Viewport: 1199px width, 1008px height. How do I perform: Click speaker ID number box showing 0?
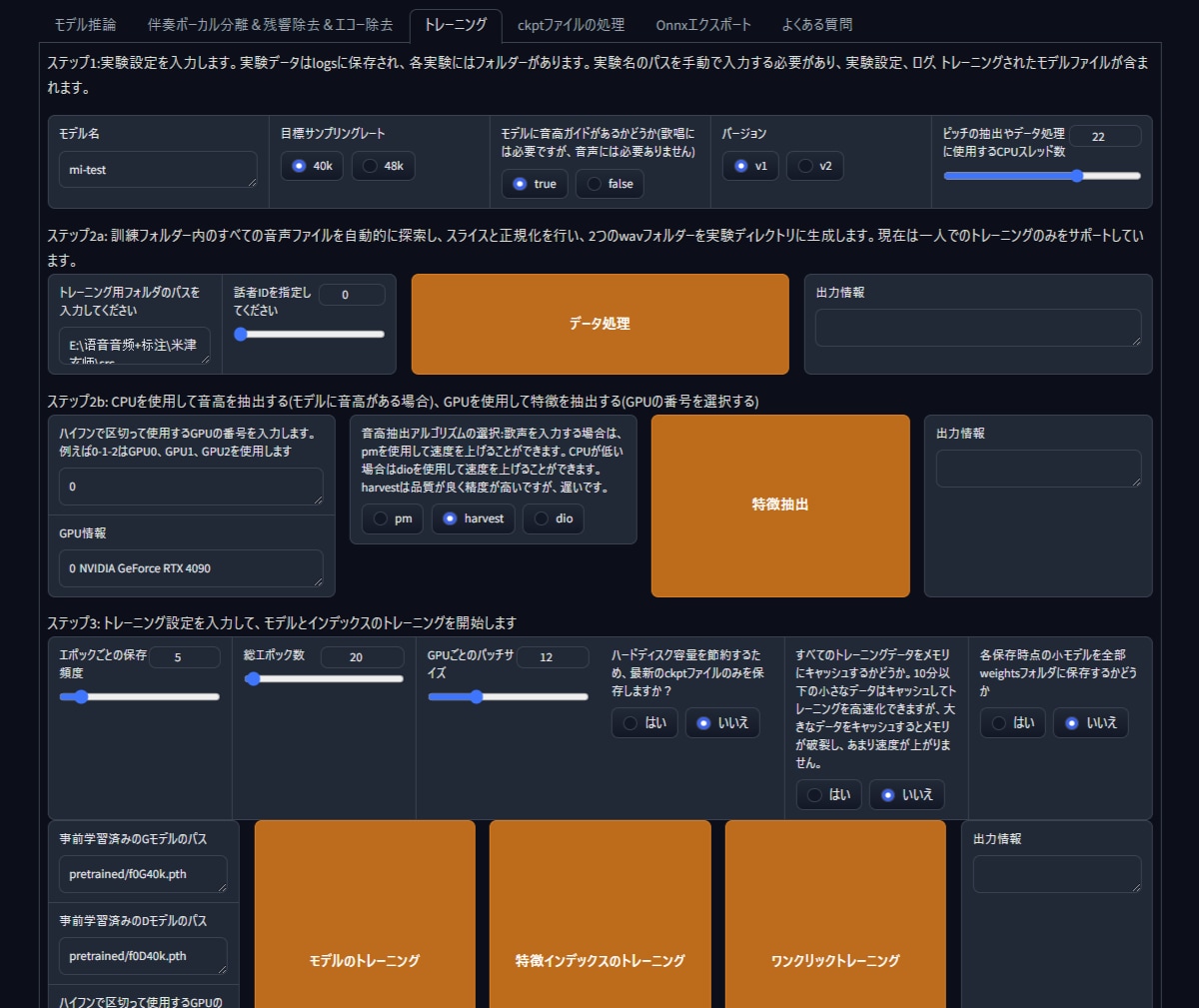[352, 295]
